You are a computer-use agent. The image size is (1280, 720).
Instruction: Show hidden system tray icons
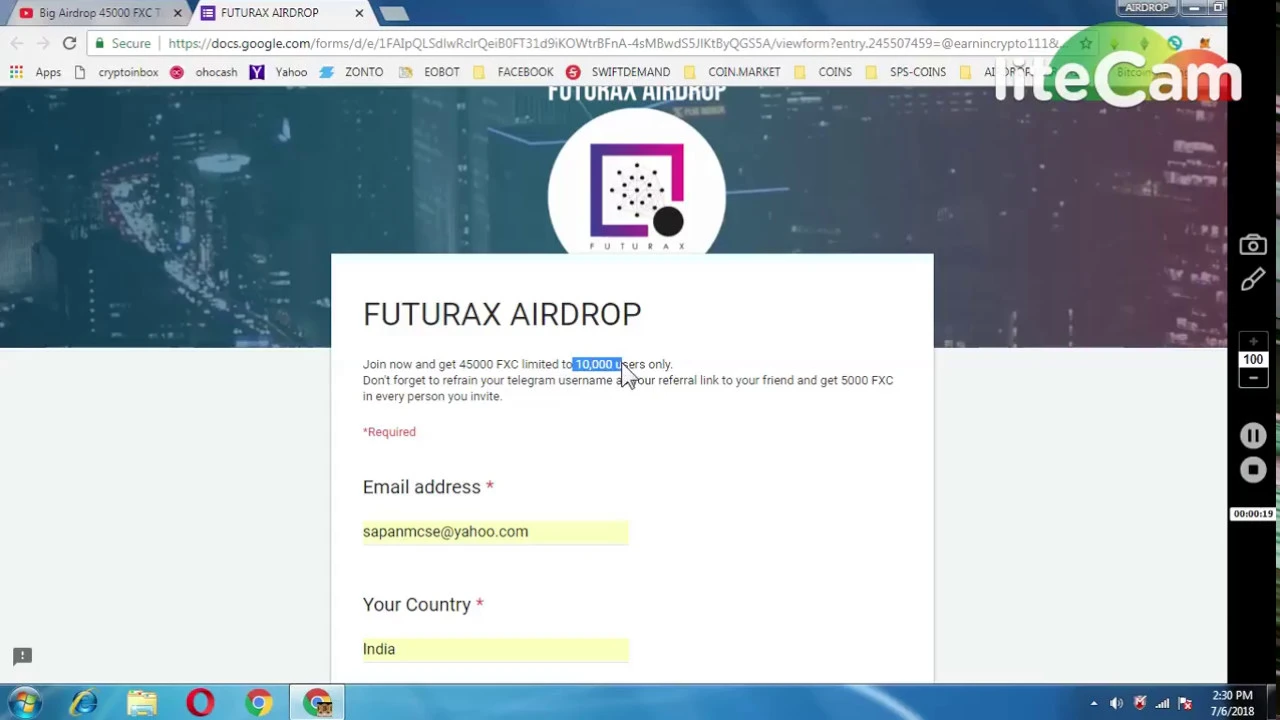pos(1094,703)
